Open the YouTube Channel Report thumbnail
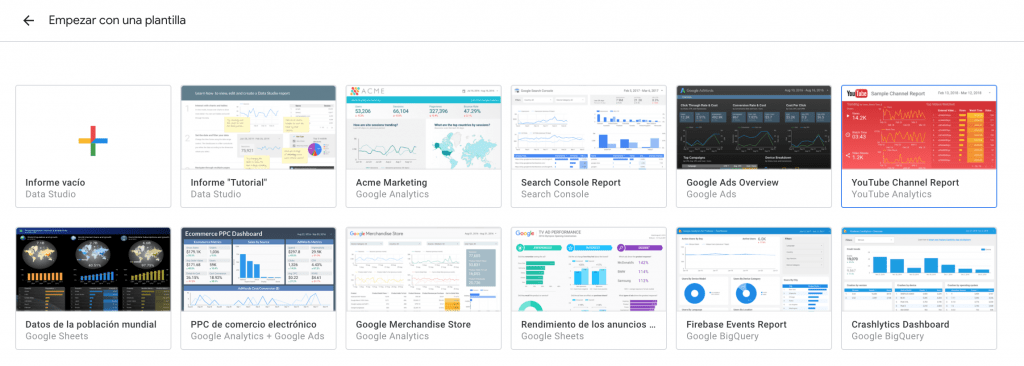Image resolution: width=1024 pixels, height=366 pixels. pos(920,127)
